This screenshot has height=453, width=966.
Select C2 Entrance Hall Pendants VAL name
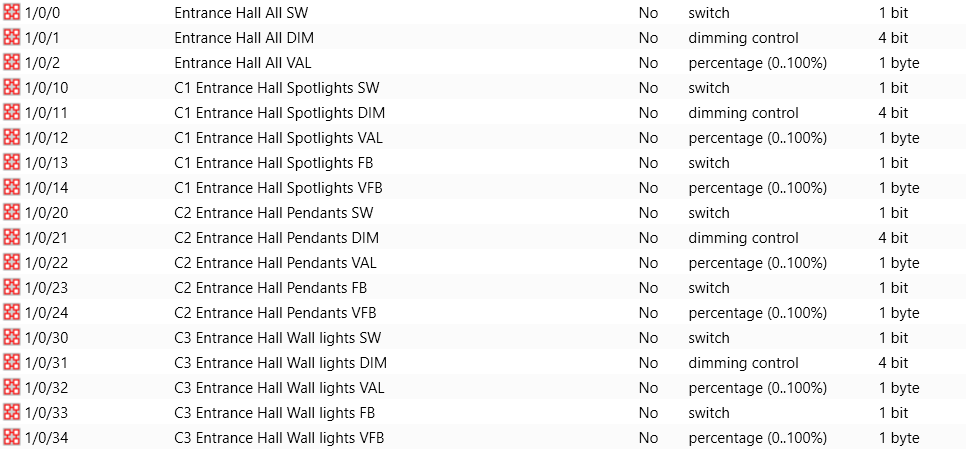pos(275,263)
